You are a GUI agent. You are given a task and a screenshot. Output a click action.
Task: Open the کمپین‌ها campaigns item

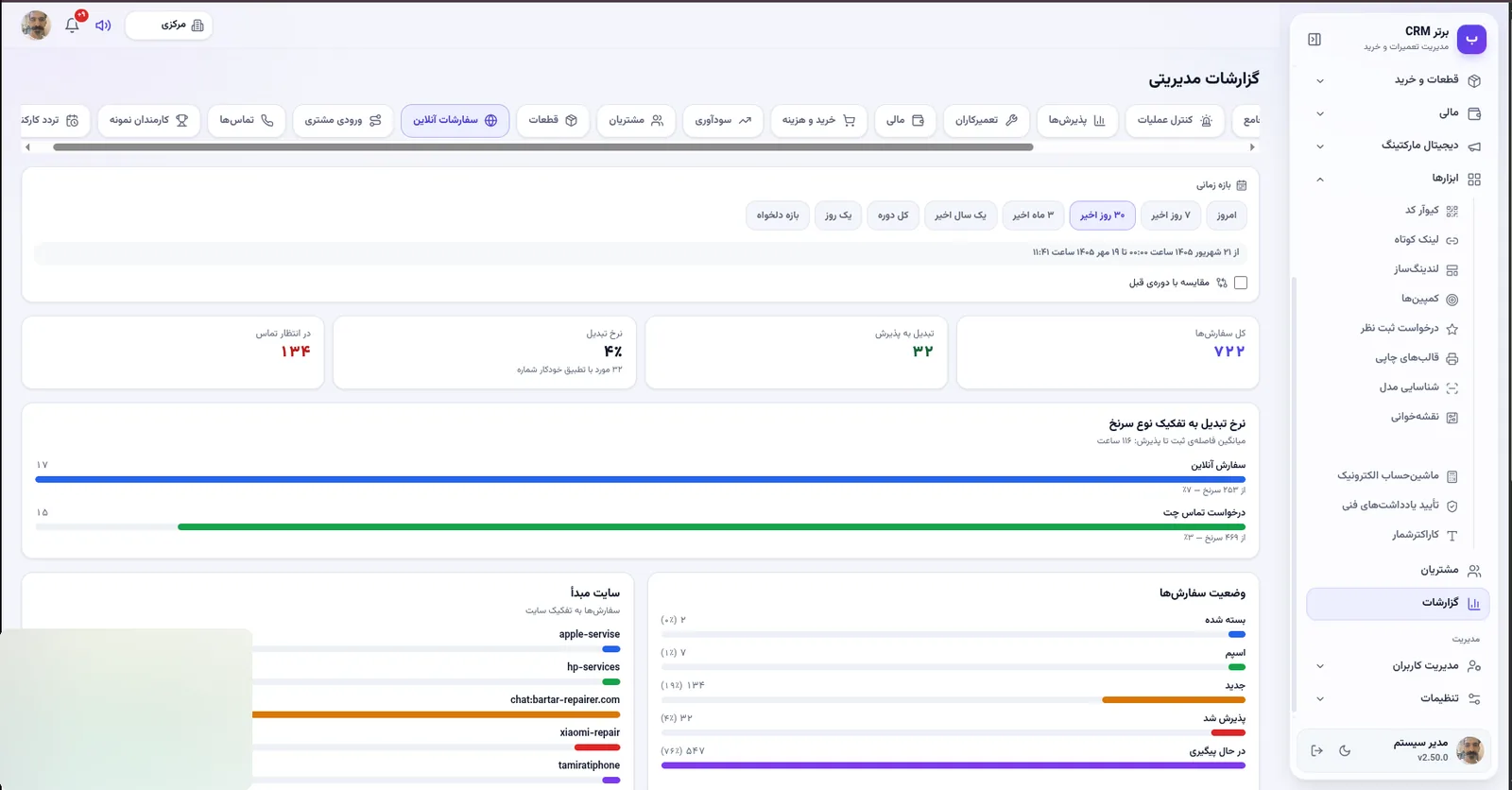(x=1429, y=300)
